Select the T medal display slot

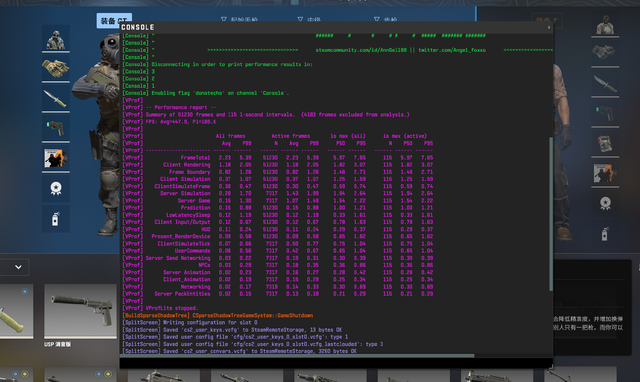(605, 203)
